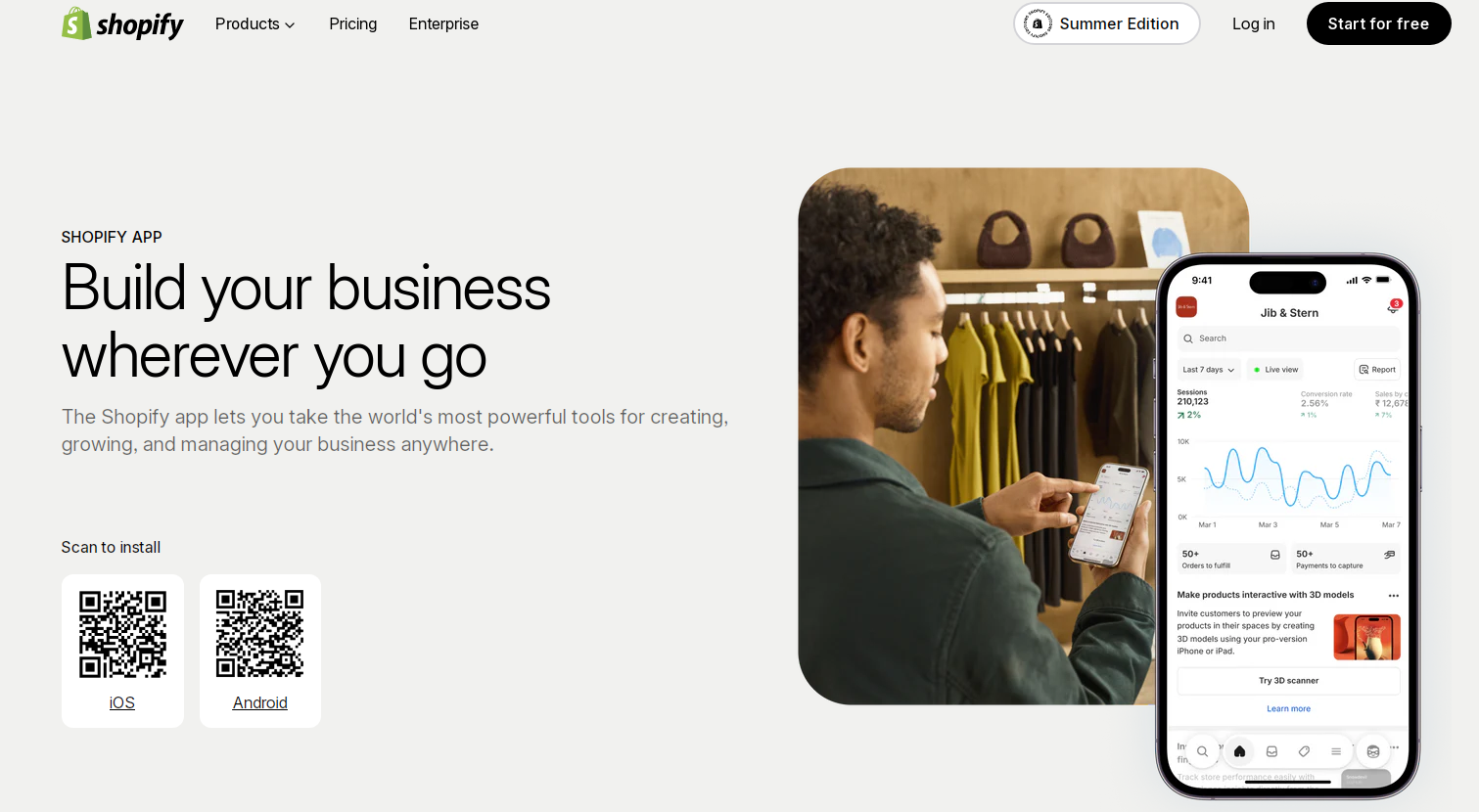Toggle the Live view indicator
This screenshot has height=812, width=1479.
pyautogui.click(x=1276, y=370)
